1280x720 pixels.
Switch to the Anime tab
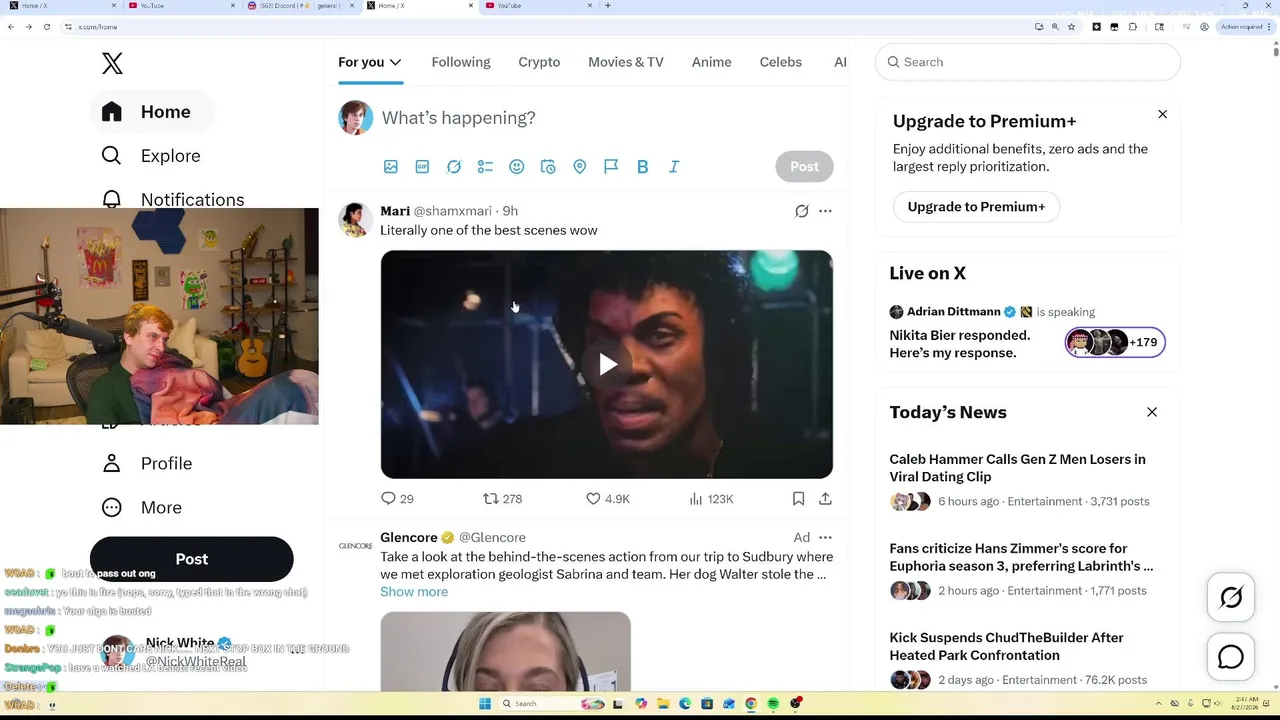pyautogui.click(x=712, y=62)
